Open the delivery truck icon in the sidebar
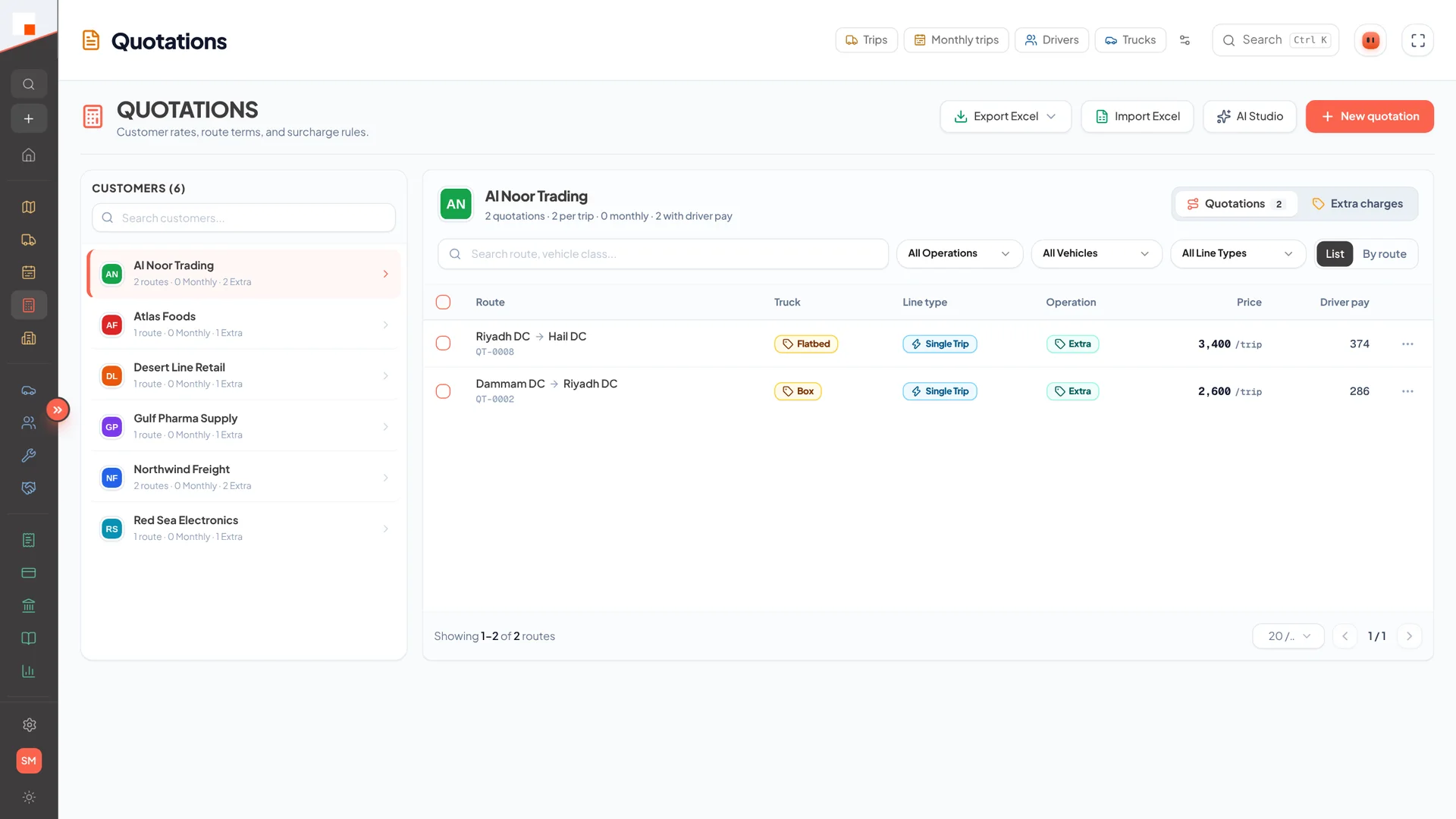Viewport: 1456px width, 819px height. (x=29, y=240)
